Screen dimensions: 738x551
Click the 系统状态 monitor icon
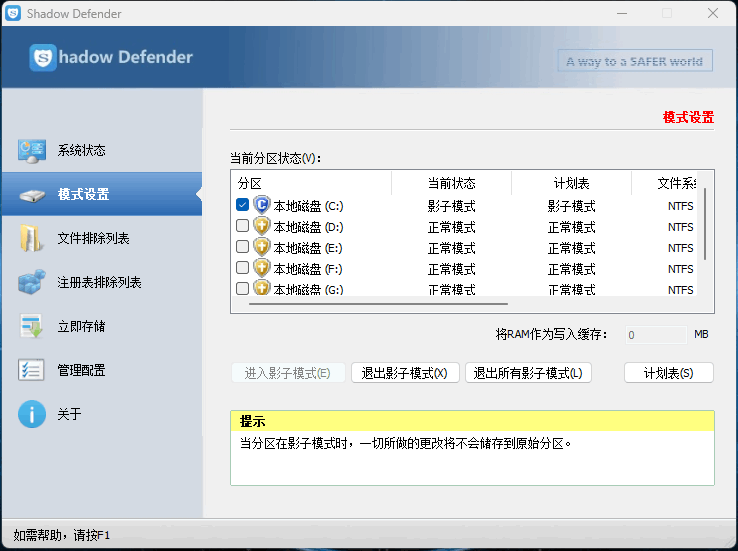click(x=32, y=151)
